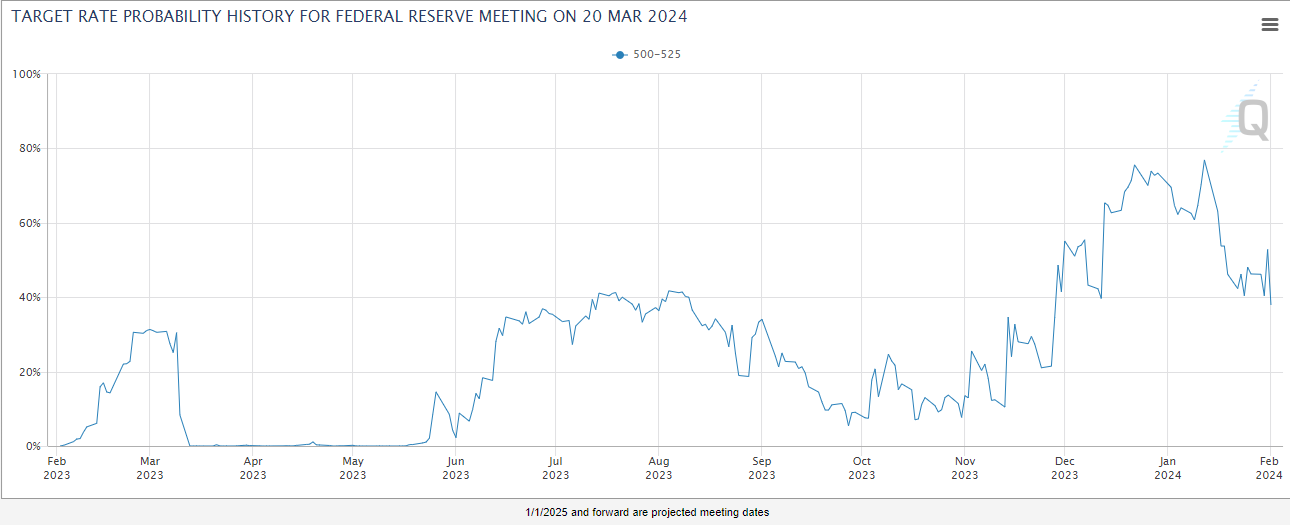Click the Feb 2024 x-axis label
Screen dimensions: 1290x525
coord(1268,468)
